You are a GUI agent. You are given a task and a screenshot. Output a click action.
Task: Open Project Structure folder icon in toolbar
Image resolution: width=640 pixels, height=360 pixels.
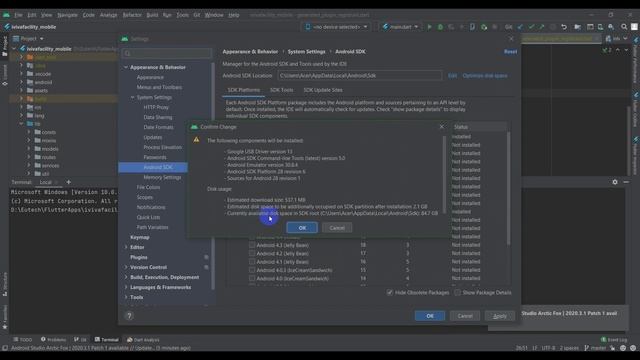pos(578,27)
